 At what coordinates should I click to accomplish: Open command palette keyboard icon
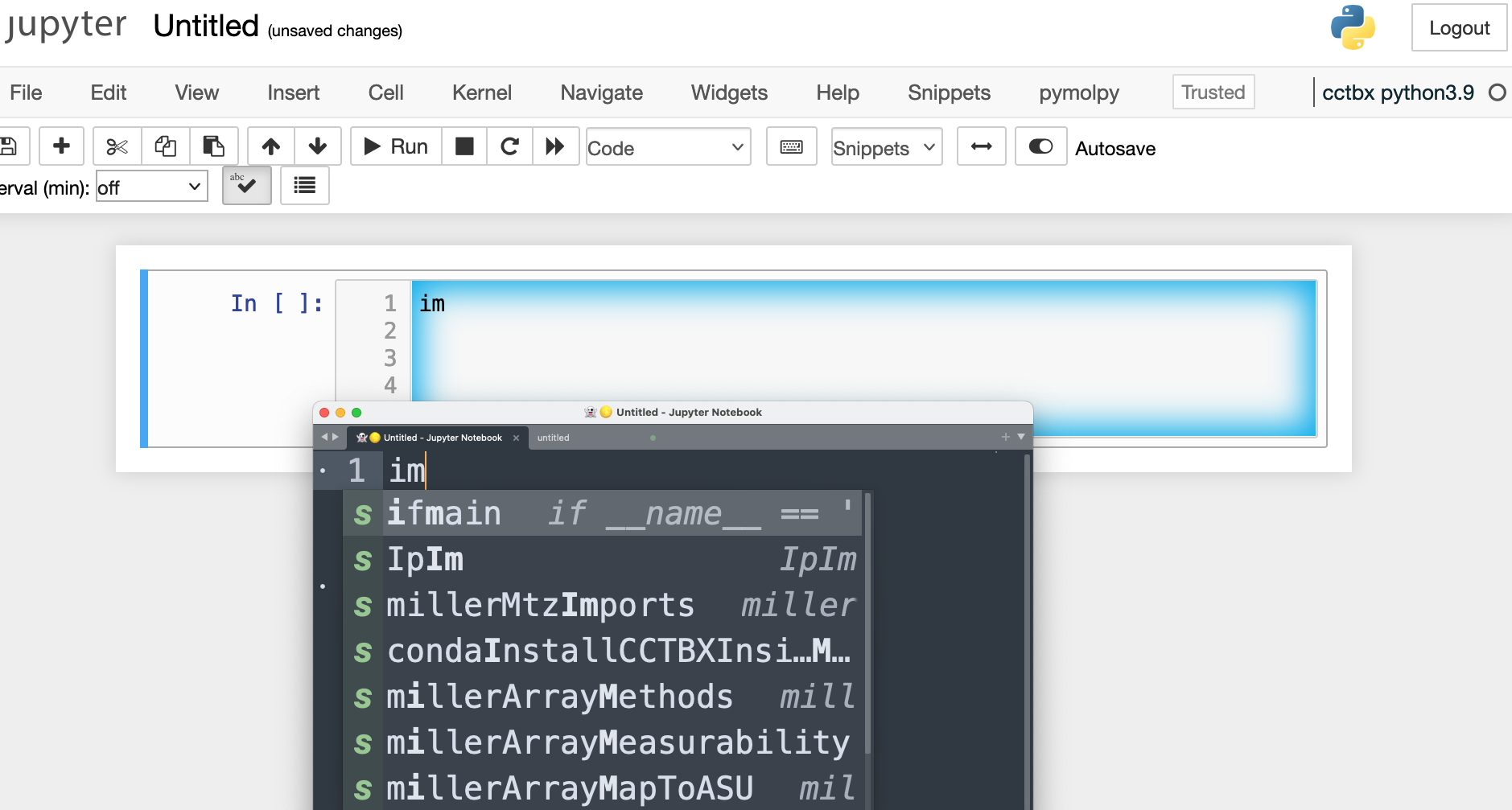[x=792, y=146]
